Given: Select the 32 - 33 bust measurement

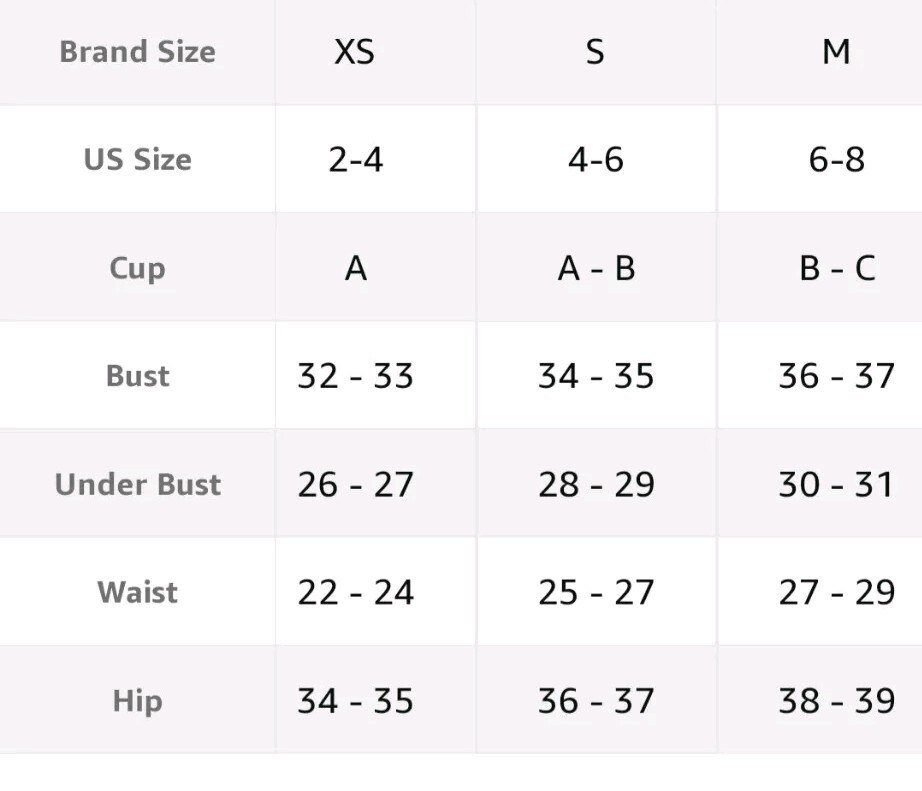Looking at the screenshot, I should point(355,376).
